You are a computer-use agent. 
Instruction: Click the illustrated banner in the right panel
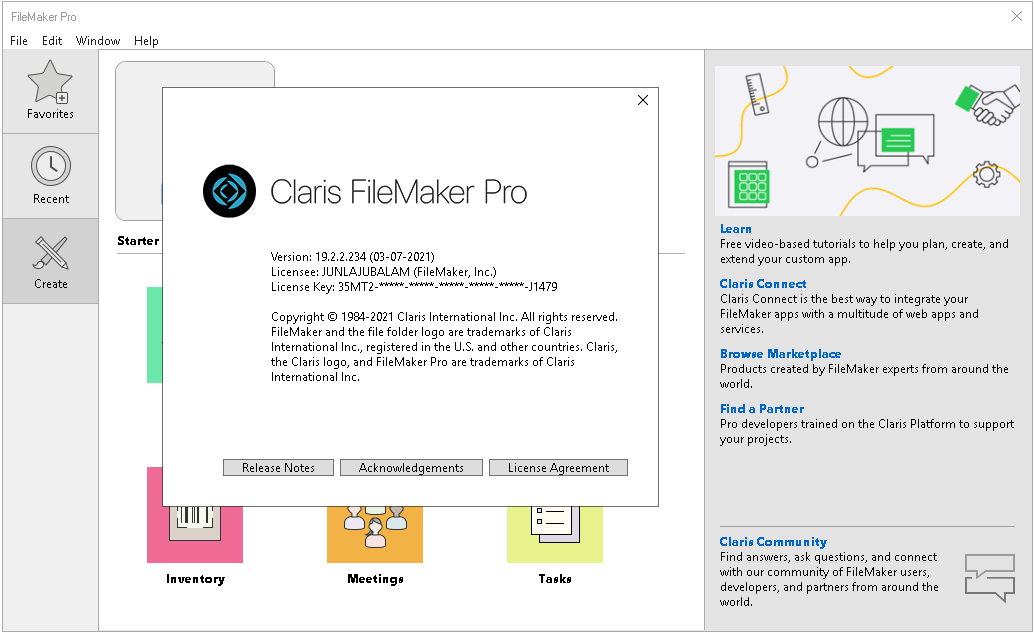click(867, 141)
